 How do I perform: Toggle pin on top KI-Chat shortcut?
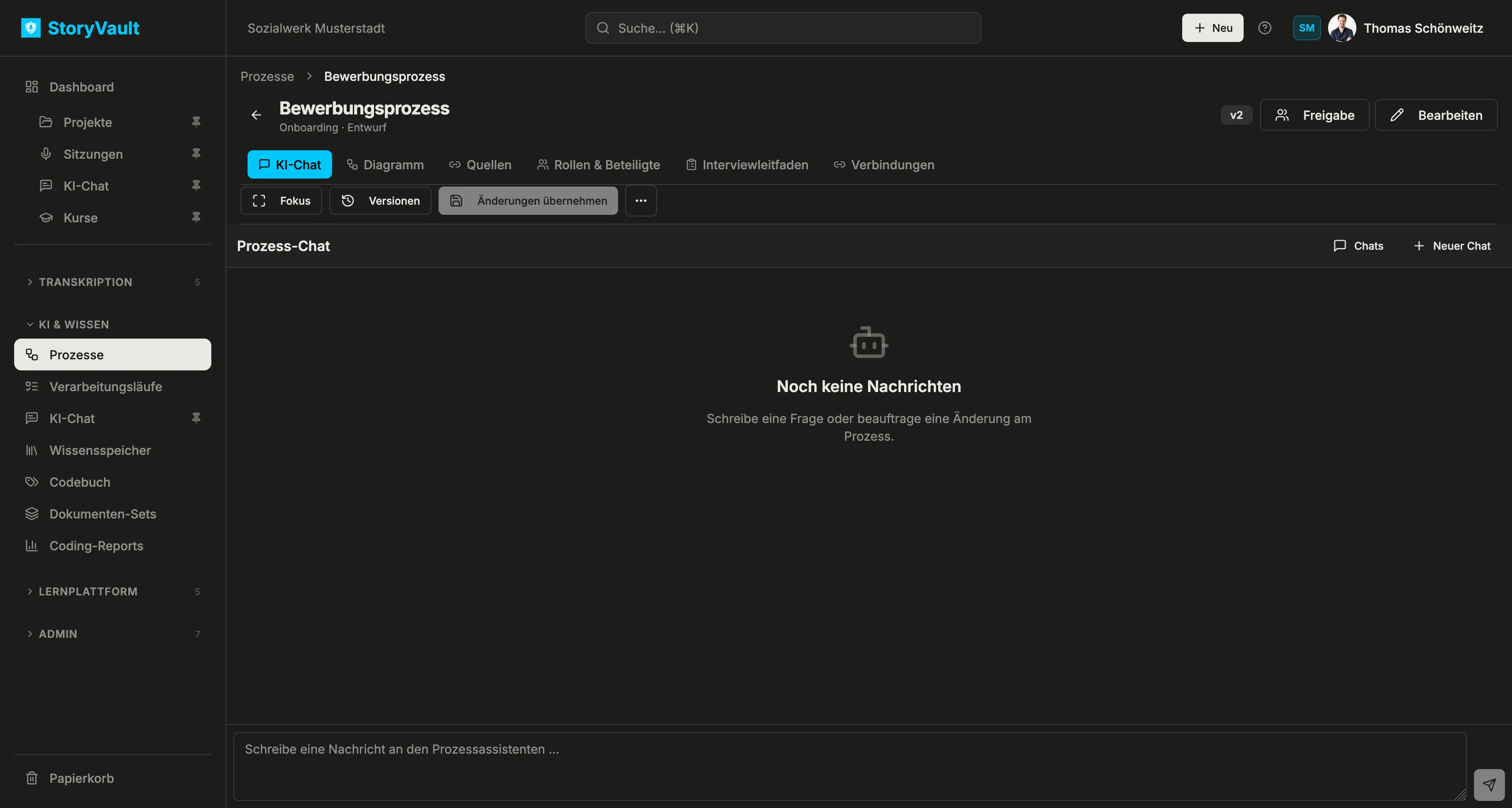point(196,185)
